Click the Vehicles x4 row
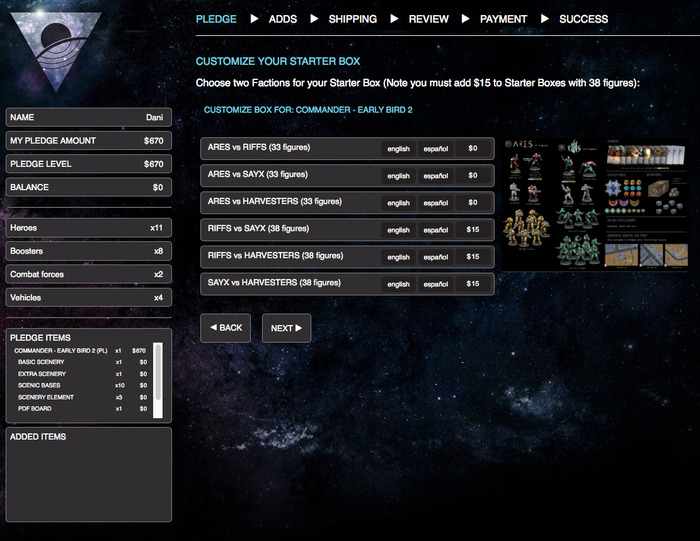Screen dimensions: 700x541 (88, 298)
